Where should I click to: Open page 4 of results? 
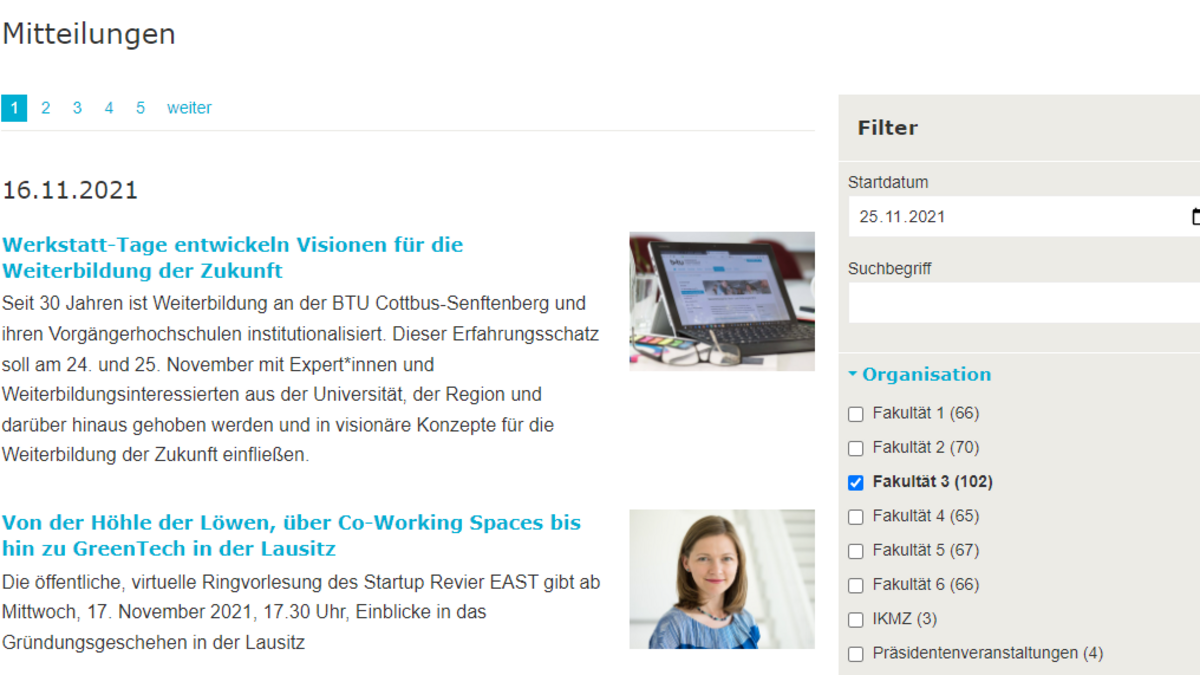109,108
